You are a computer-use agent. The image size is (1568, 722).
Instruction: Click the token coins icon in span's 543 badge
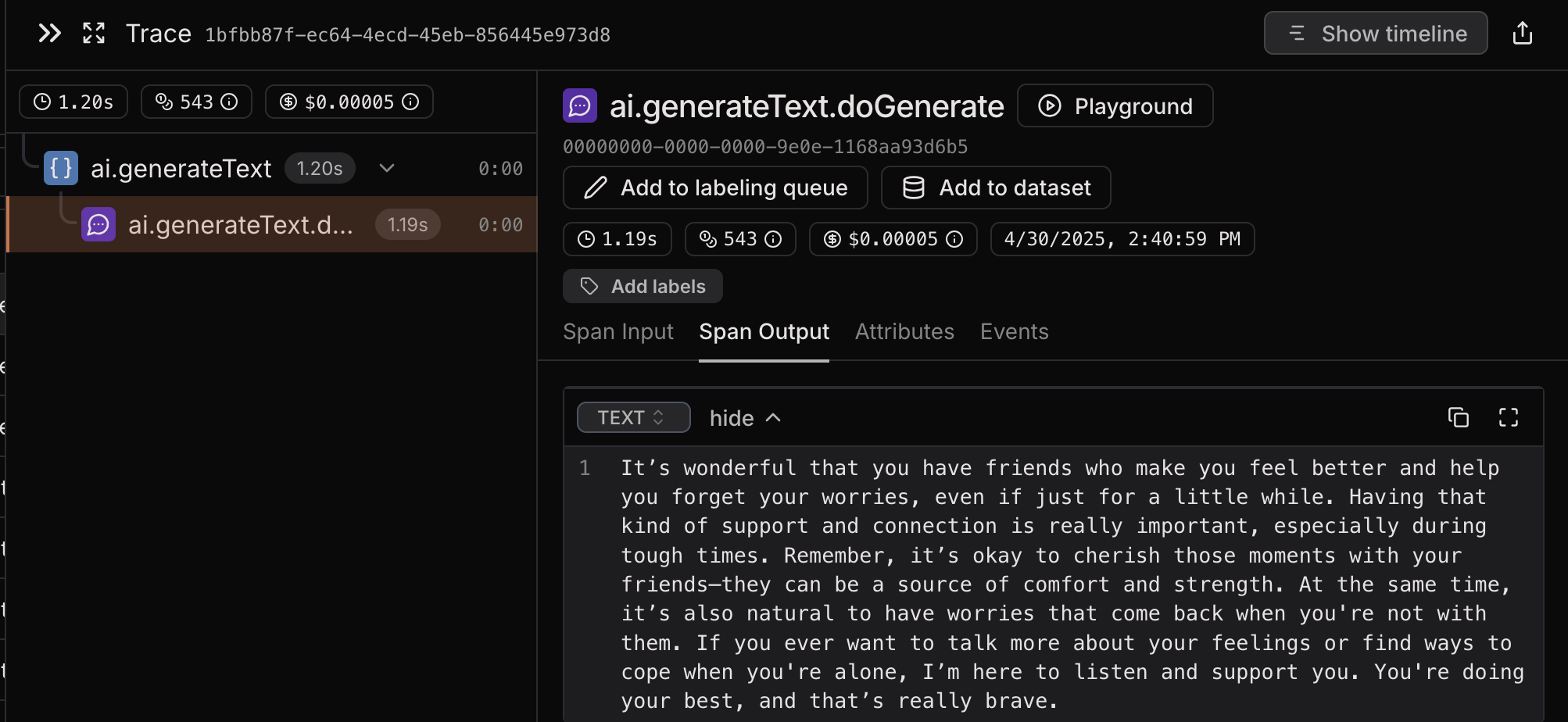(708, 239)
